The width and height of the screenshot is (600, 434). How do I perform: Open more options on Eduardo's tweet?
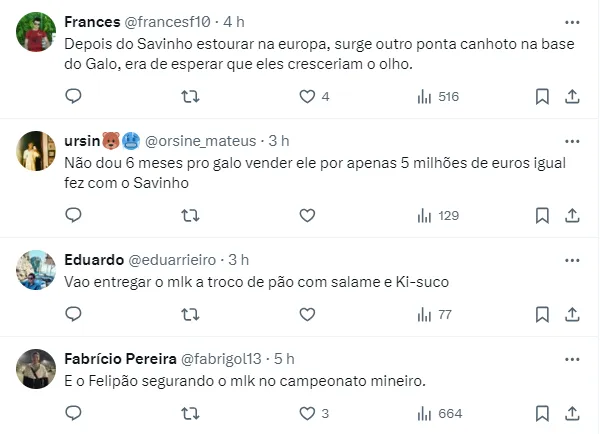[572, 260]
